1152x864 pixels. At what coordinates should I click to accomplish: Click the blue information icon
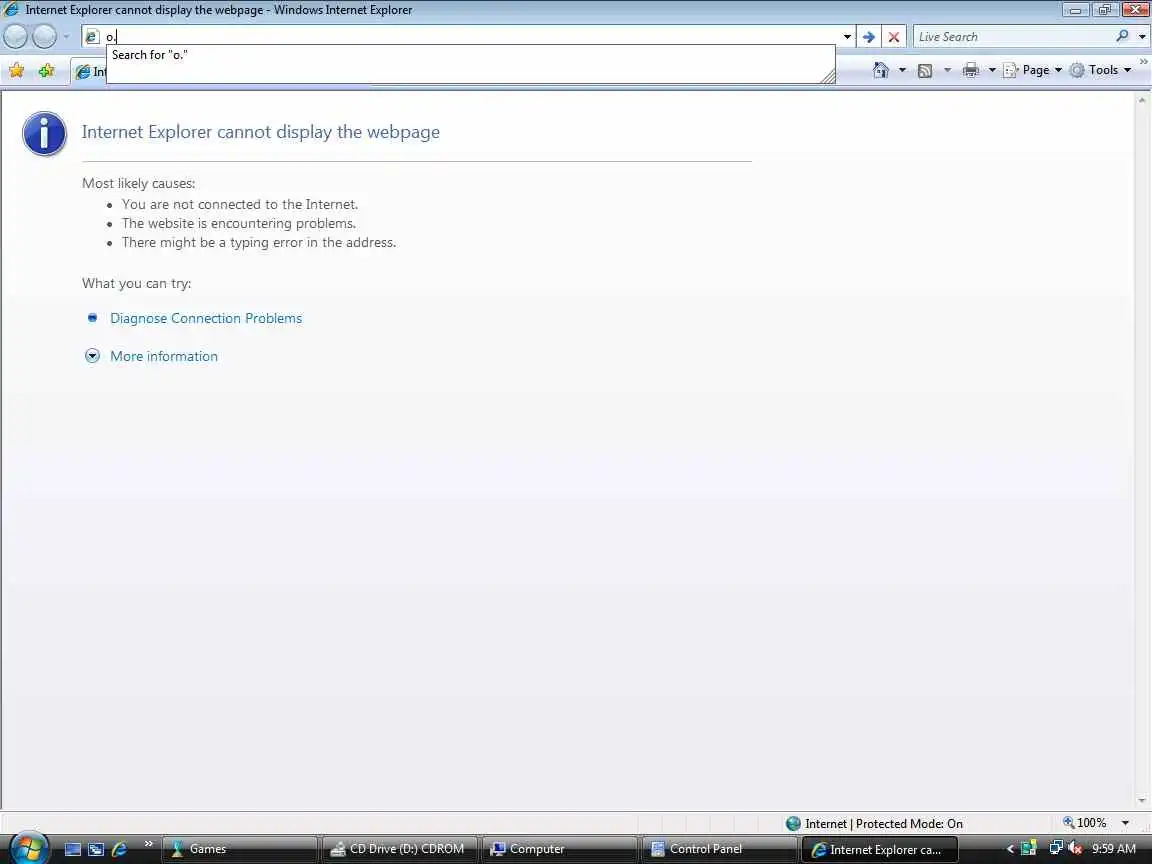pyautogui.click(x=44, y=133)
